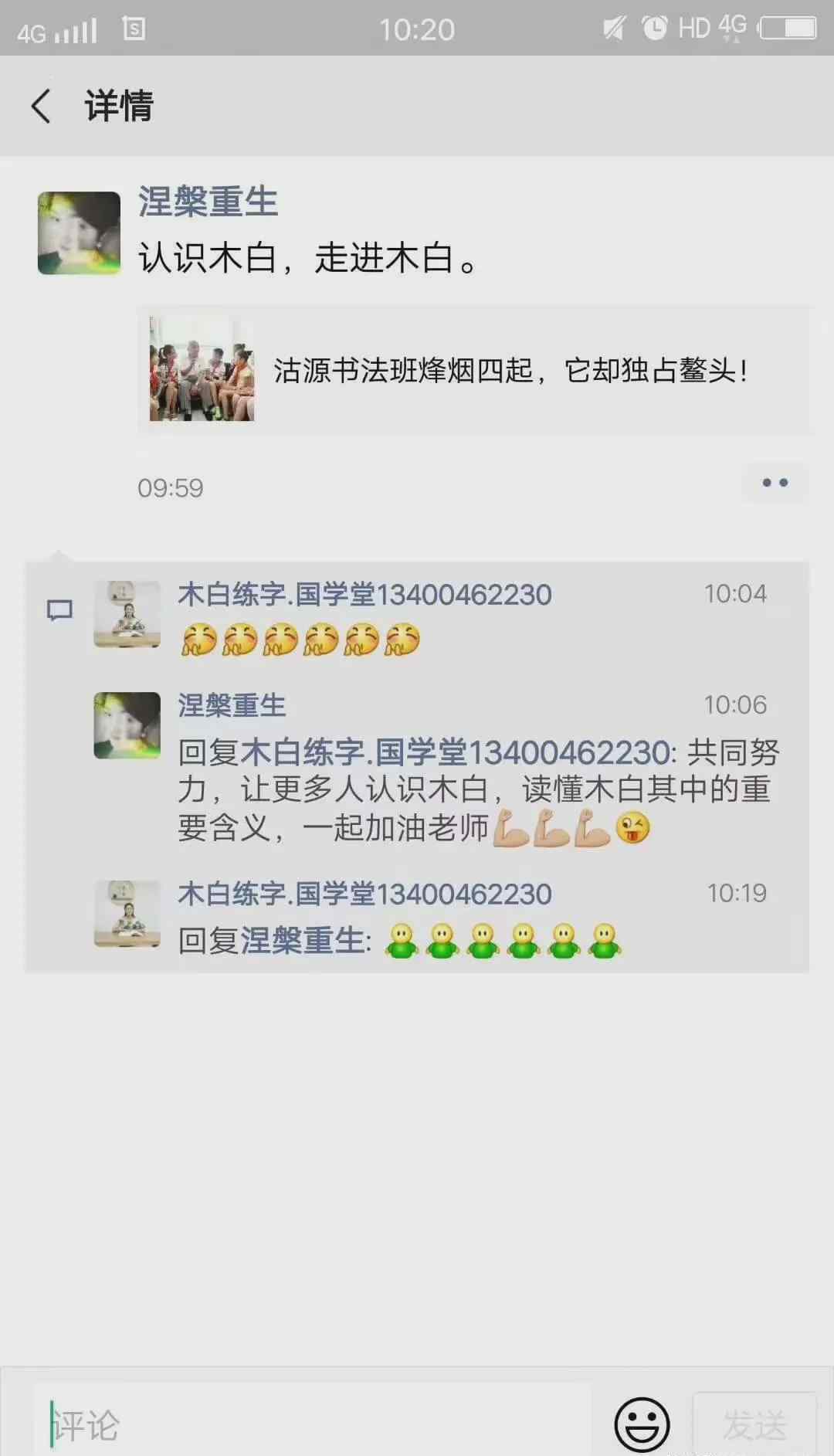Tap the alarm clock status icon
The image size is (834, 1456).
click(655, 29)
